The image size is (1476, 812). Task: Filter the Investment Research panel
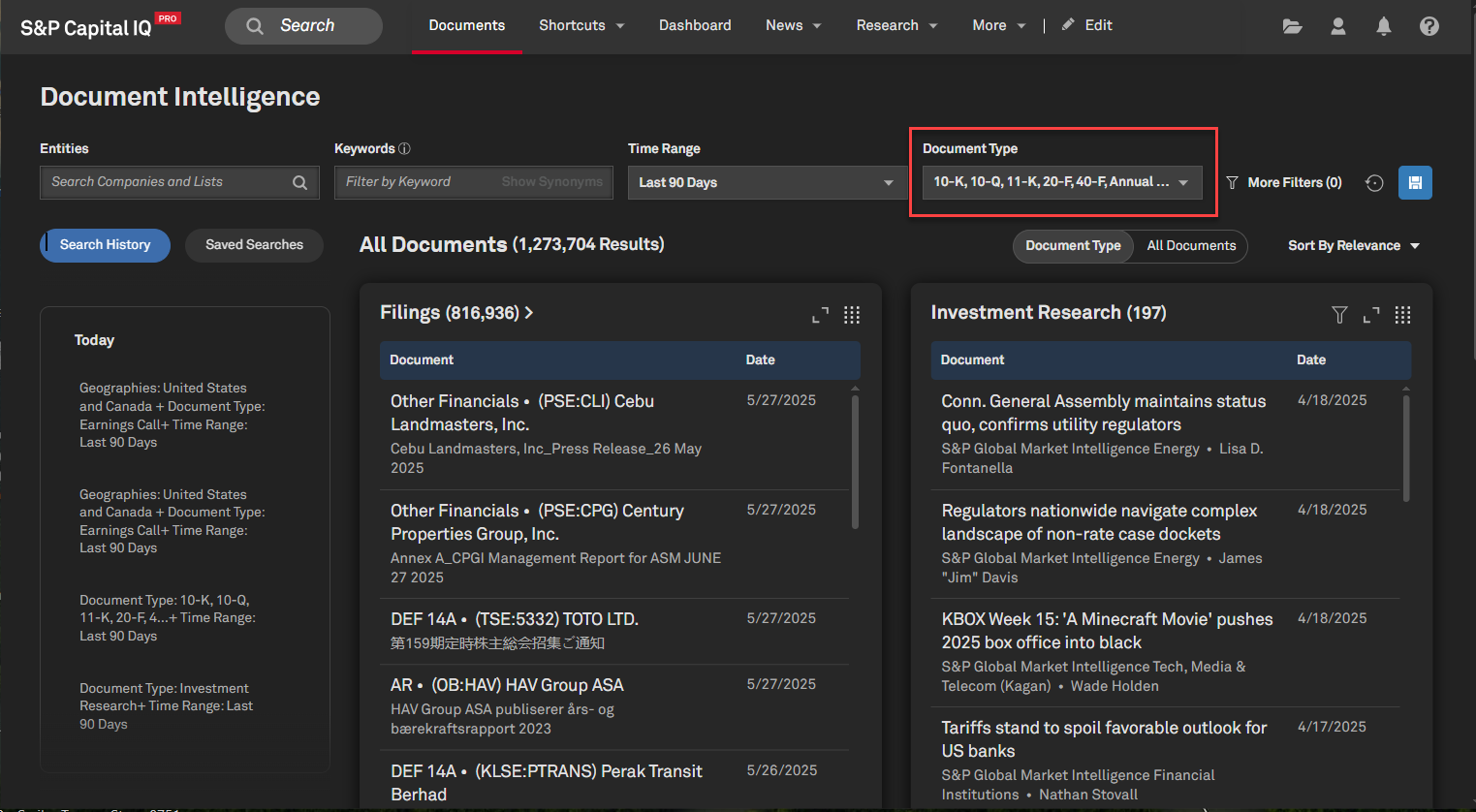1339,314
